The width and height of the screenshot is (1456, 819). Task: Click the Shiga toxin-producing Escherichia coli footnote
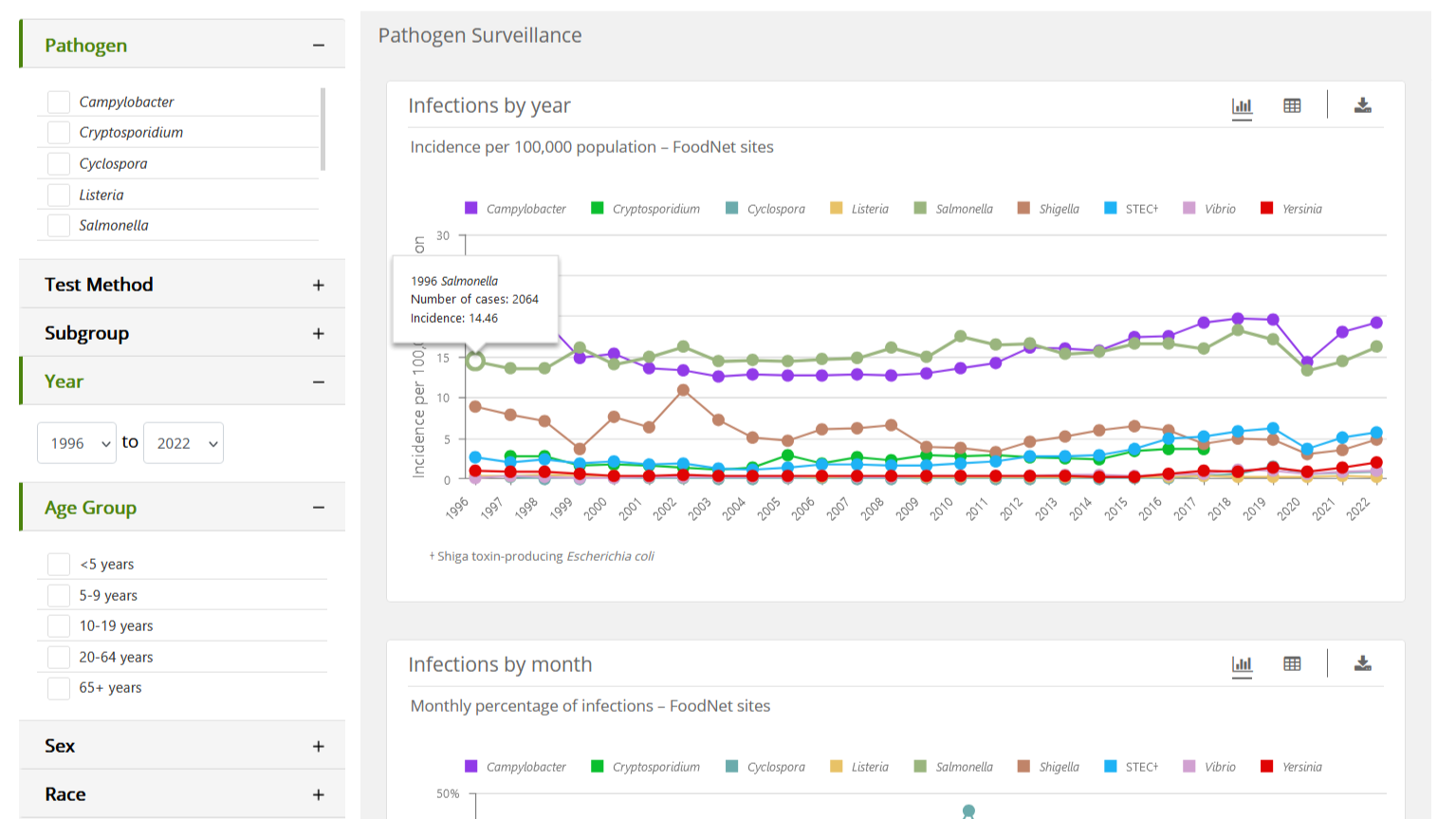pos(542,556)
